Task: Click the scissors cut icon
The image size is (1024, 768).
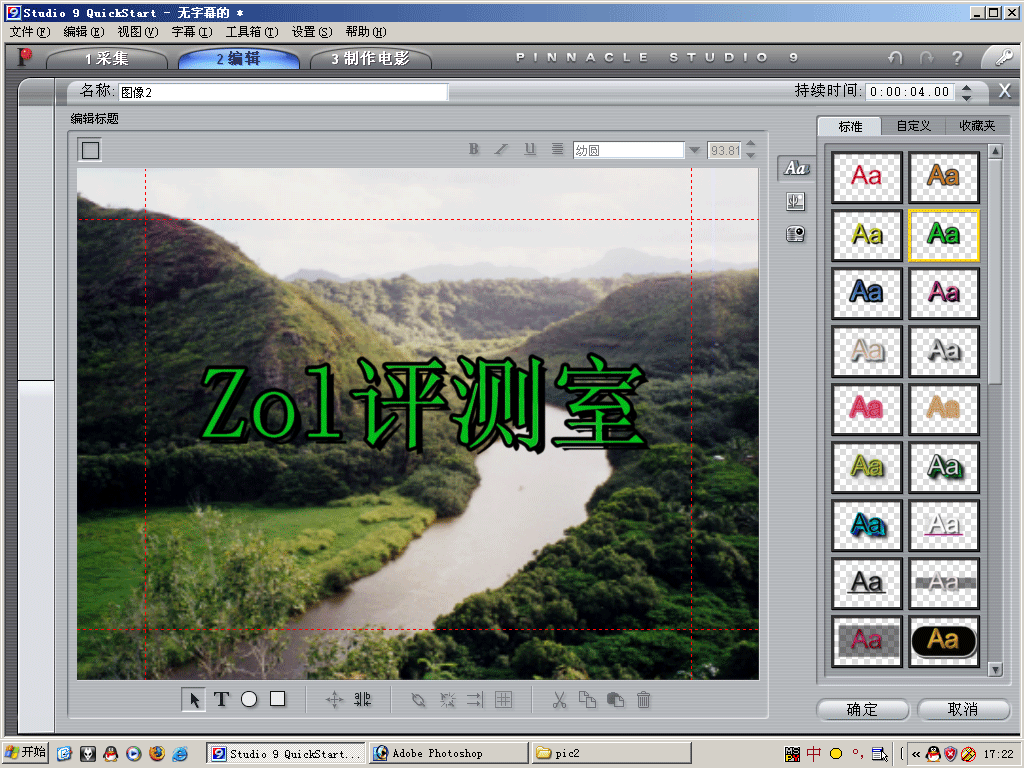Action: (560, 700)
